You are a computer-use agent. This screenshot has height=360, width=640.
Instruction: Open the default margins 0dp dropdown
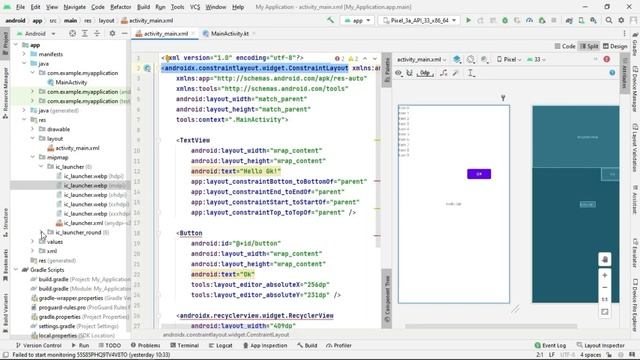(x=425, y=73)
